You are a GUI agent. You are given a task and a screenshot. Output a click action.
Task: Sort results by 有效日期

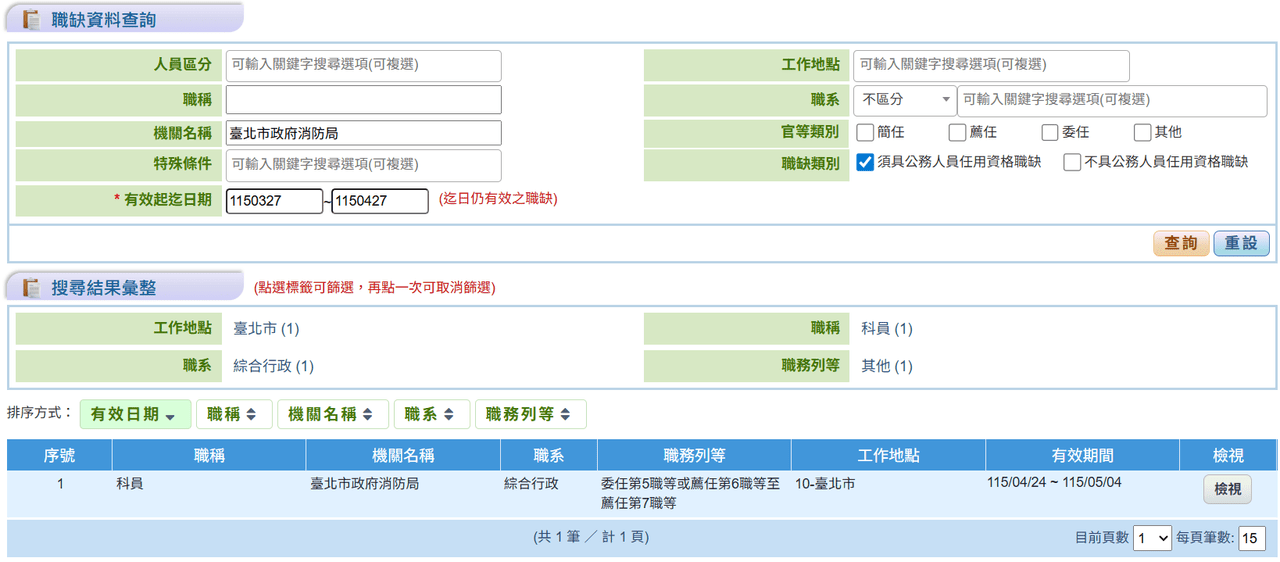pyautogui.click(x=135, y=414)
